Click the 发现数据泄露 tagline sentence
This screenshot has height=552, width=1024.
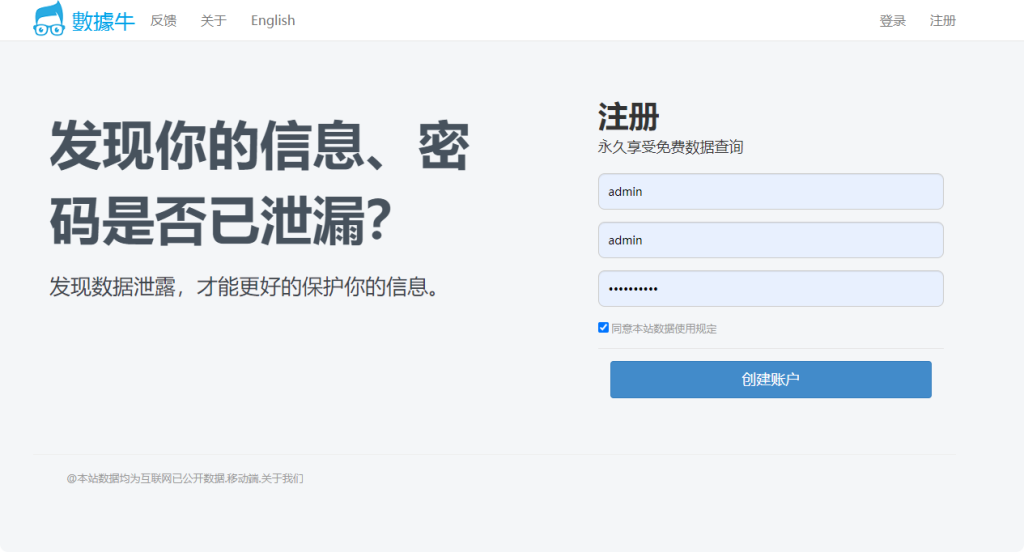click(247, 286)
